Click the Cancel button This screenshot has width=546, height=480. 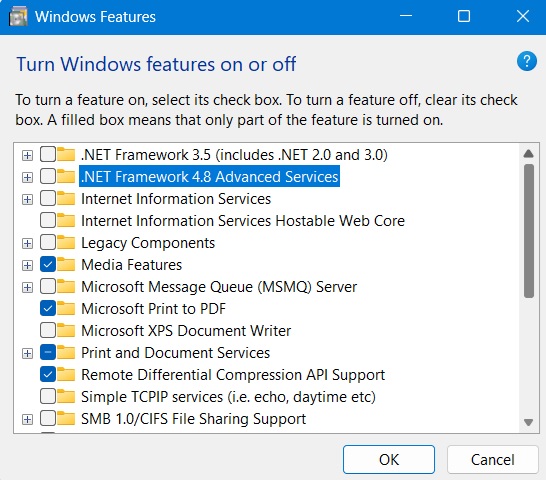(493, 459)
